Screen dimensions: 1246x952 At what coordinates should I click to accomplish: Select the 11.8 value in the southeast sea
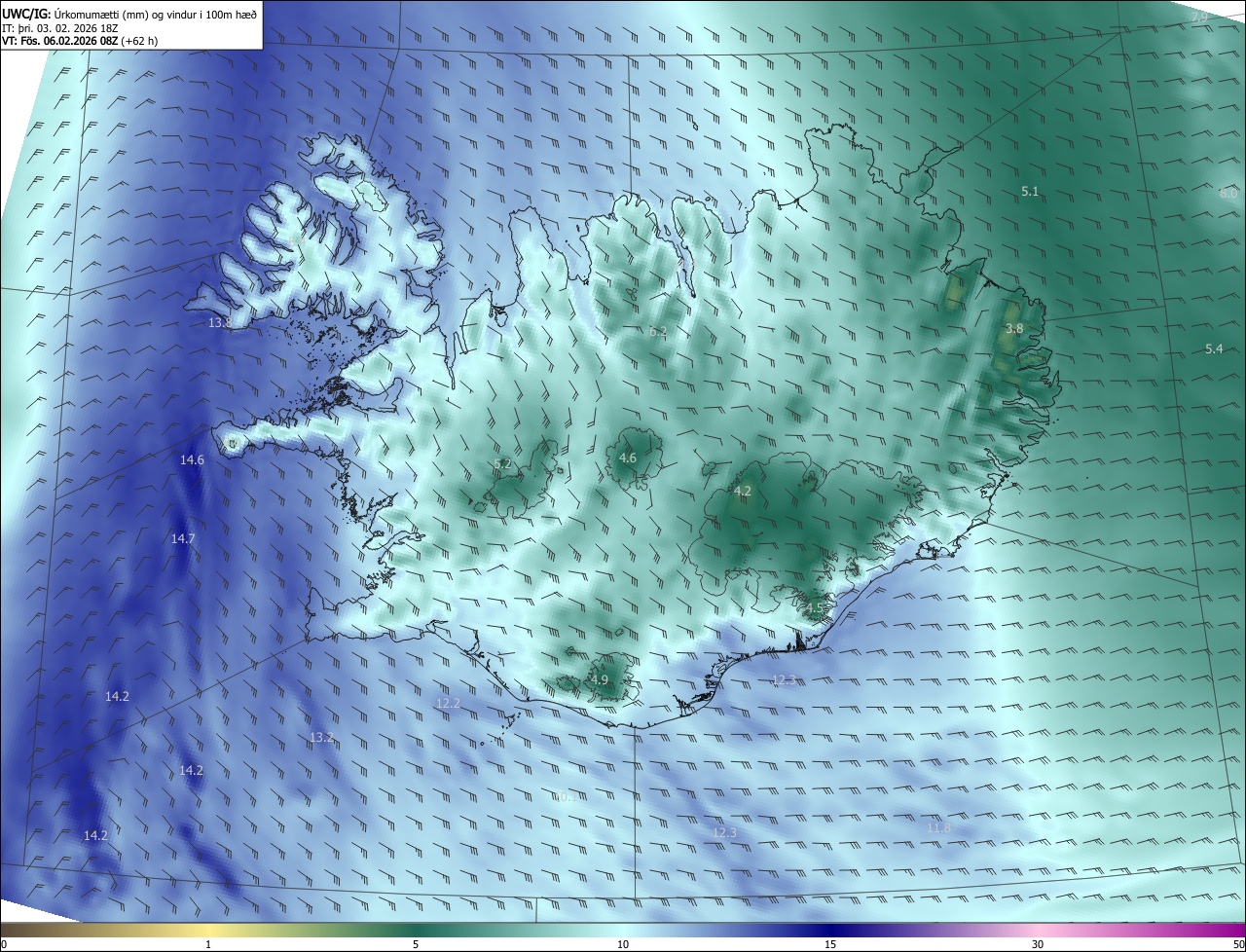(x=938, y=827)
